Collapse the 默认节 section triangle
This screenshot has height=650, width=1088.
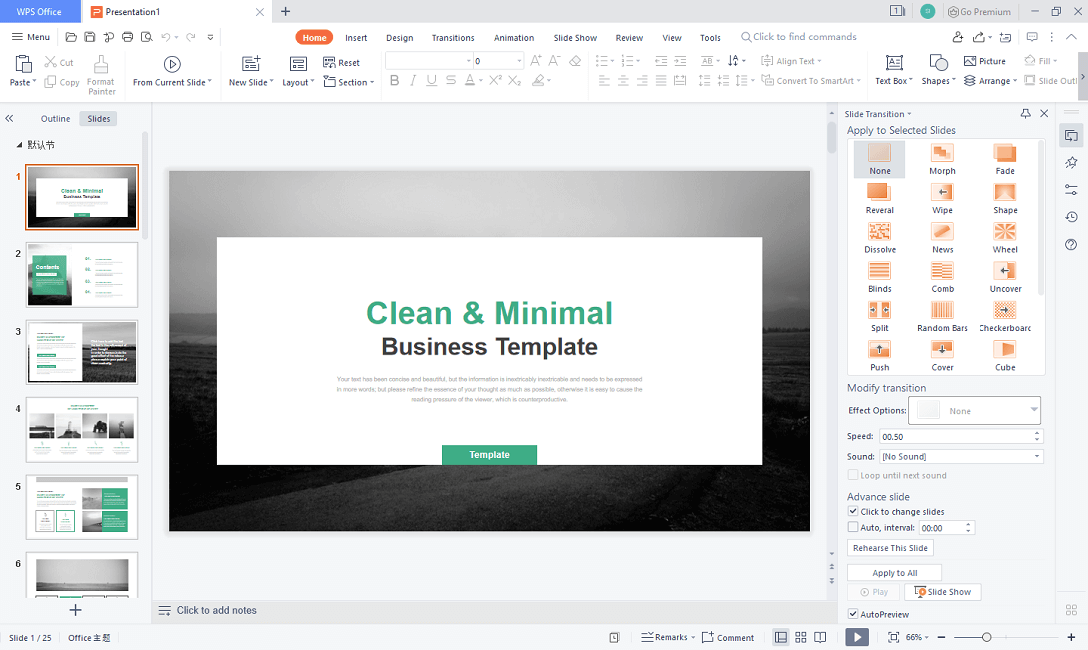(19, 145)
